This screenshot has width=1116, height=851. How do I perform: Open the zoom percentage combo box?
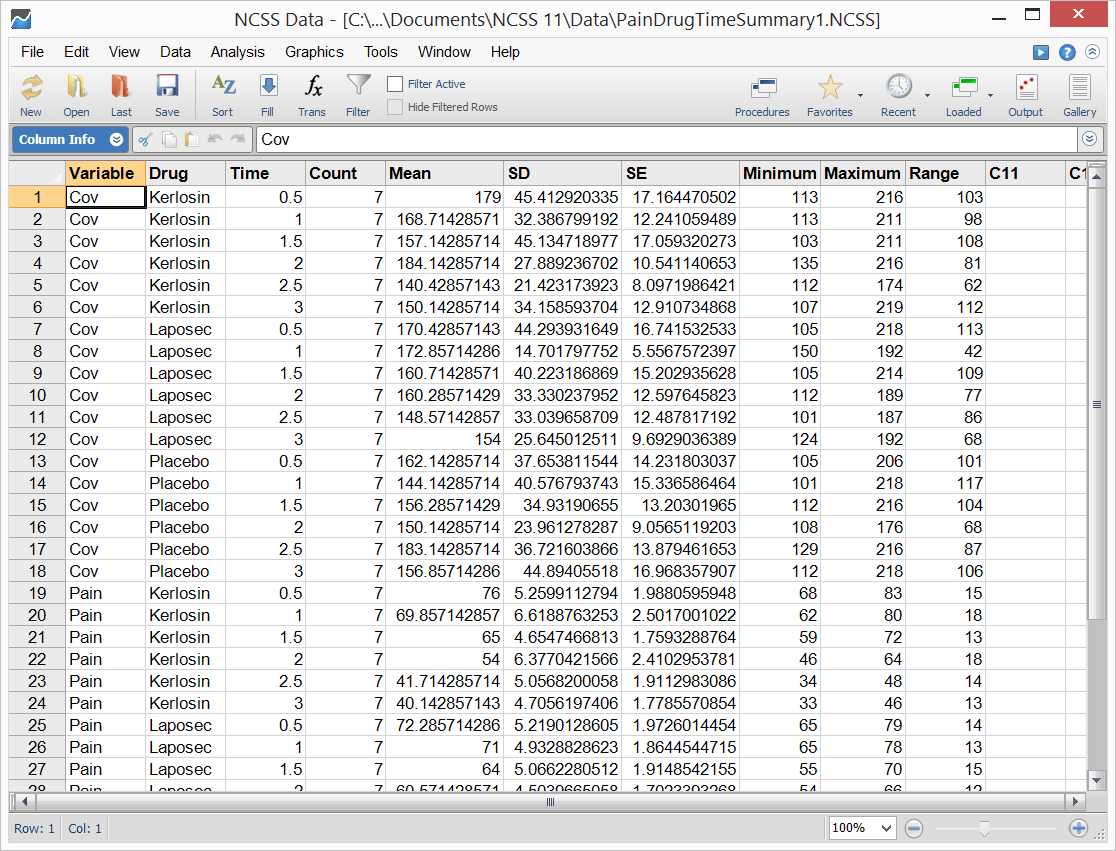(862, 828)
